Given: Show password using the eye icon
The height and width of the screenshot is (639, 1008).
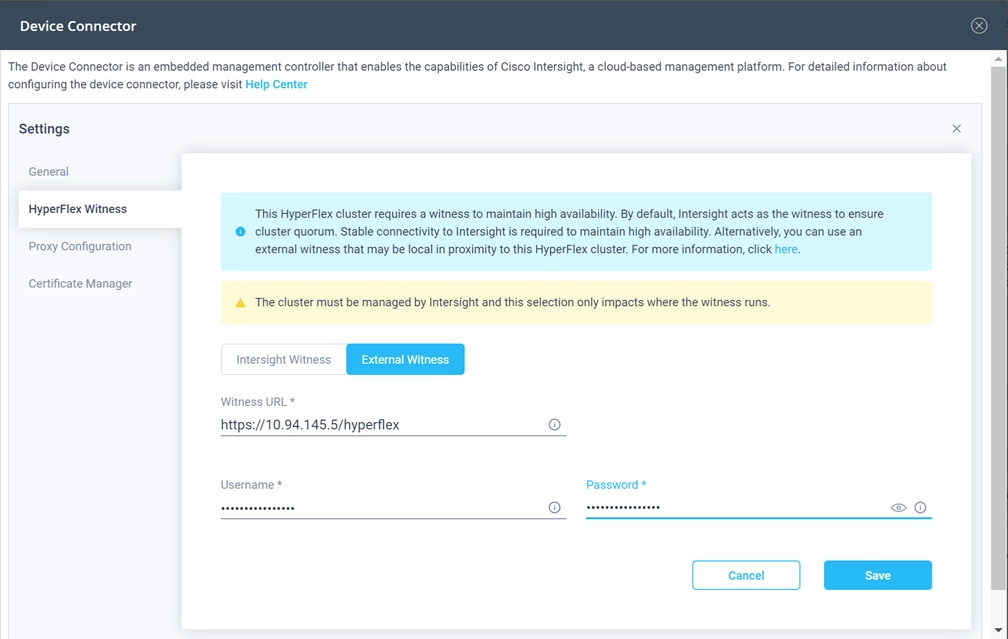Looking at the screenshot, I should click(x=898, y=507).
